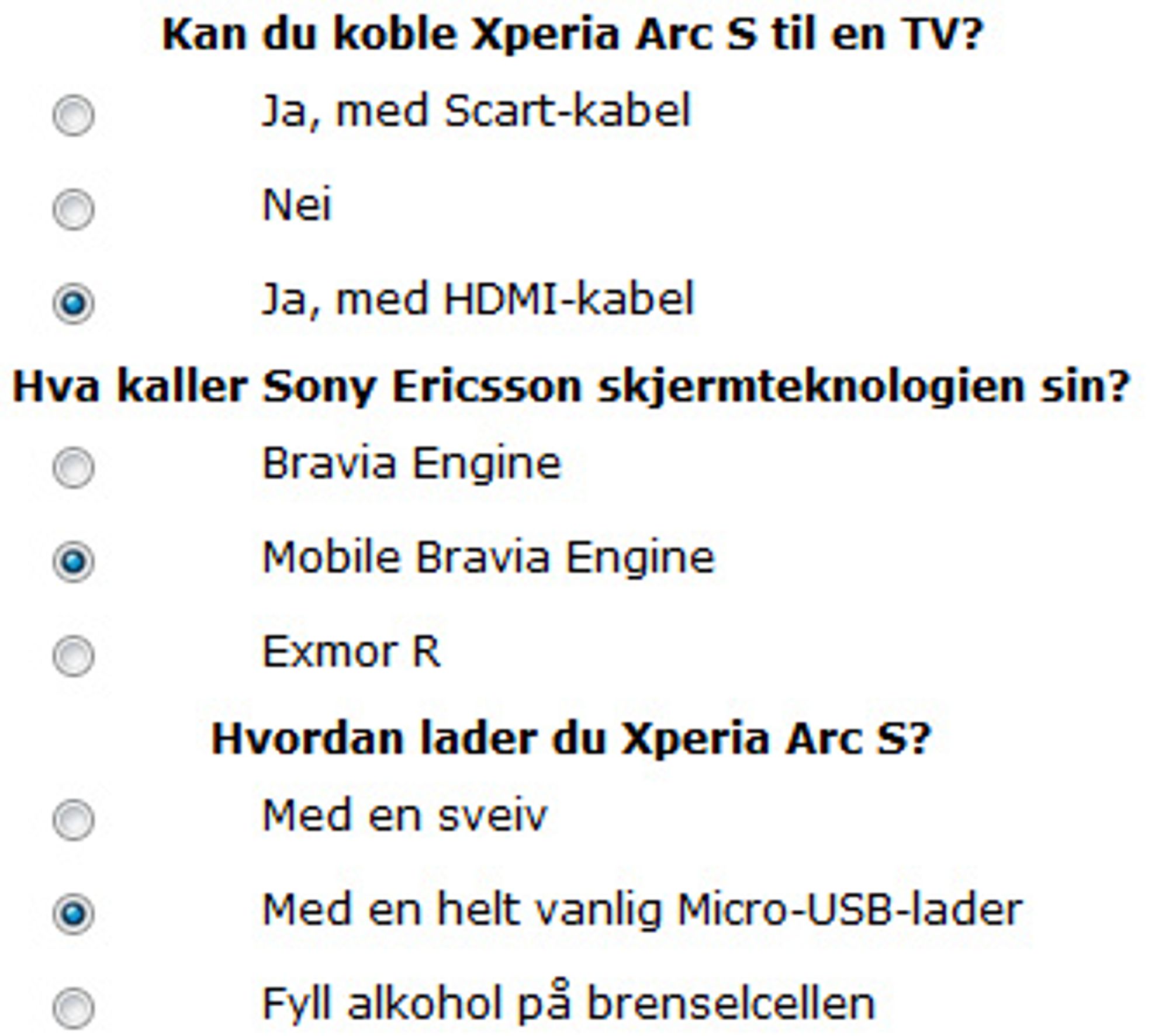Click the "Exmor R" answer label
Screen dimensions: 1169x1036
point(351,652)
